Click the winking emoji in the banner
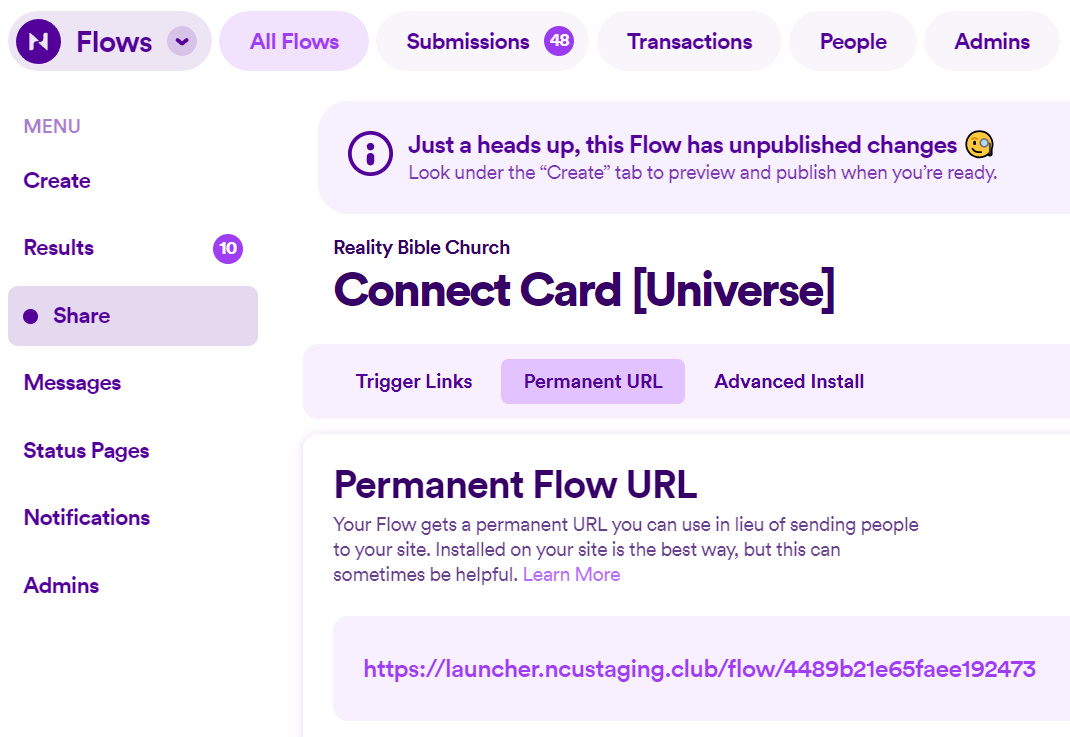The width and height of the screenshot is (1070, 737). (x=980, y=145)
